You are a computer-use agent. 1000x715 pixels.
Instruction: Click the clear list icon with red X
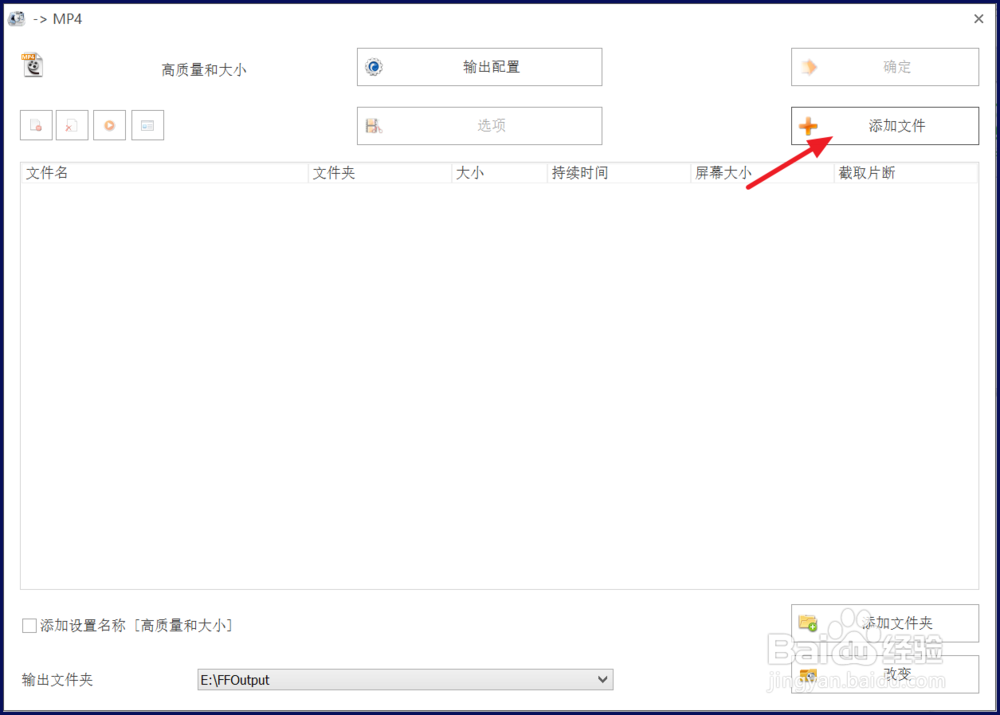point(72,124)
